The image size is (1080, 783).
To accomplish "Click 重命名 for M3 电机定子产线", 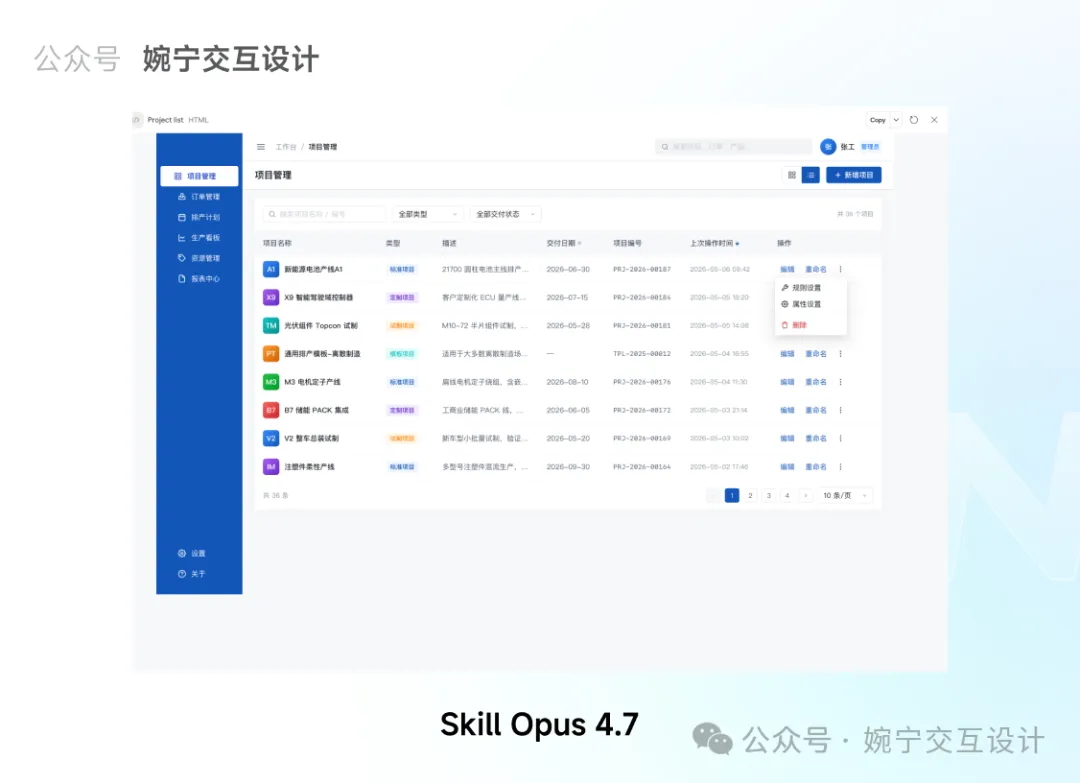I will click(816, 382).
